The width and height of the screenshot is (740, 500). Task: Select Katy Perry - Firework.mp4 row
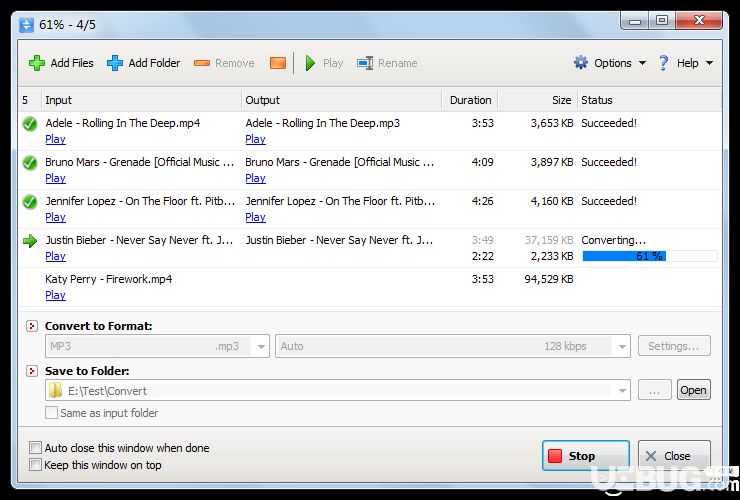370,287
